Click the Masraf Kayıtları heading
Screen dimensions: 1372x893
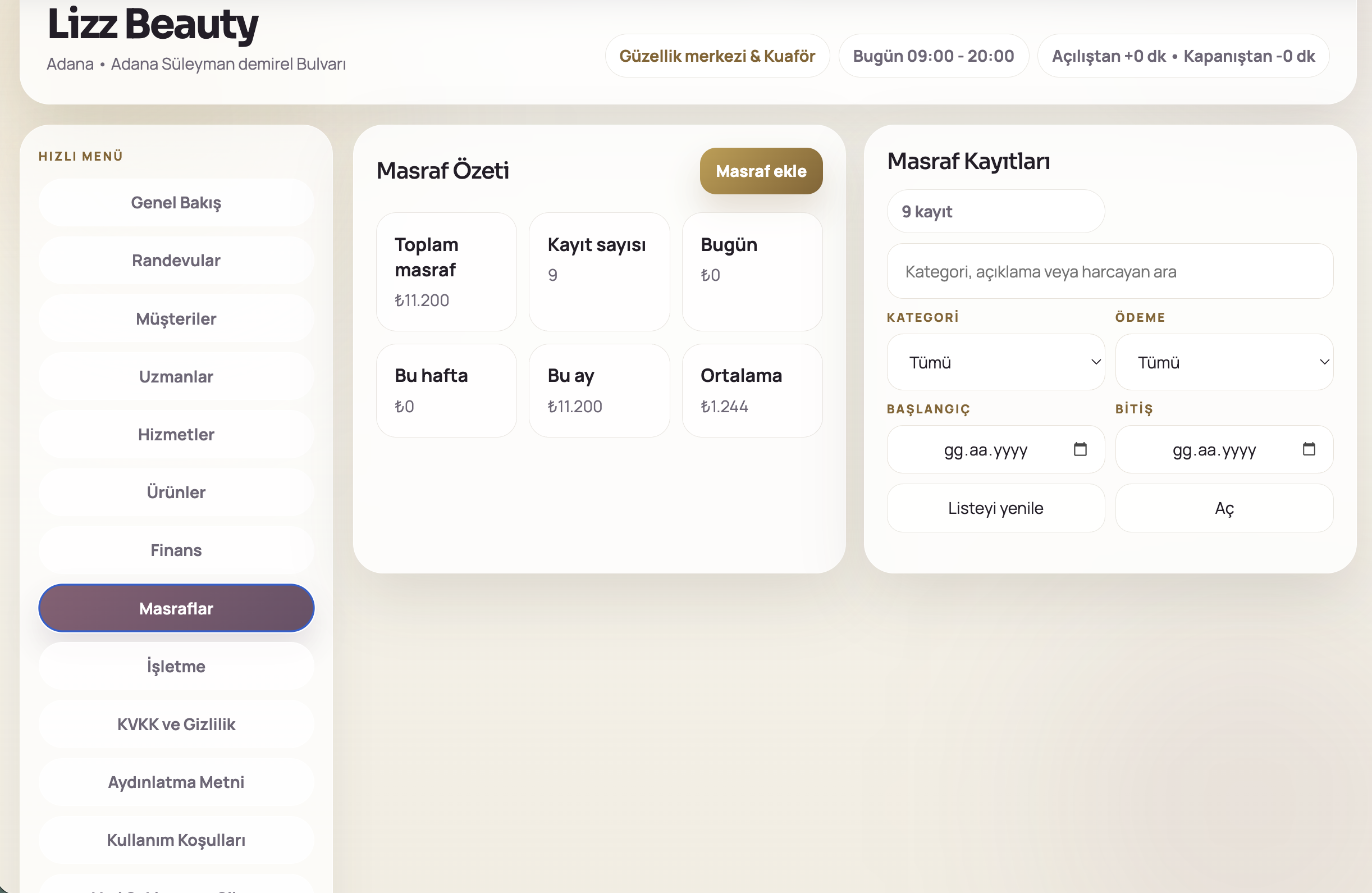[x=968, y=161]
